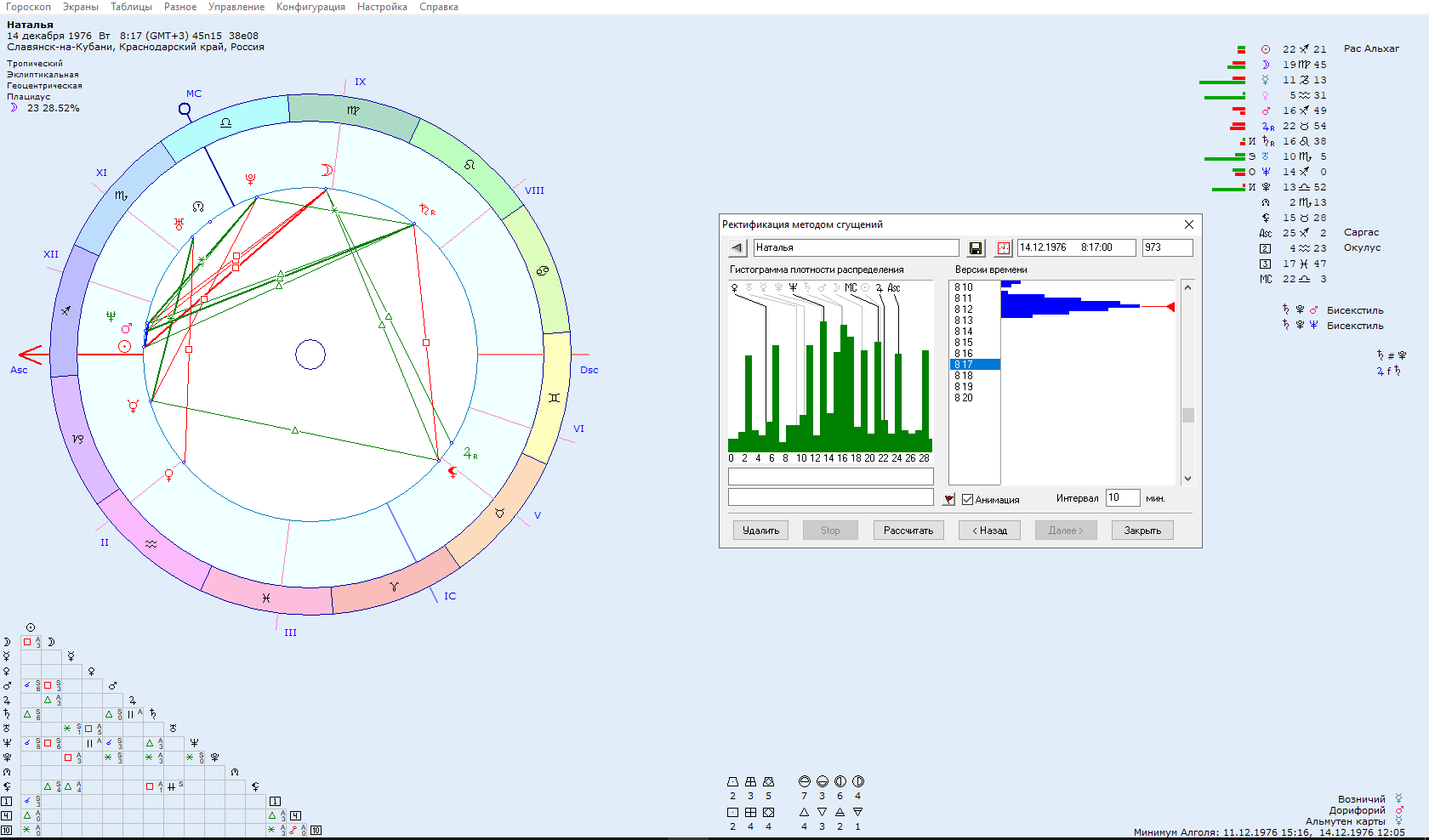Open the Настройка menu
The height and width of the screenshot is (840, 1429).
[382, 7]
